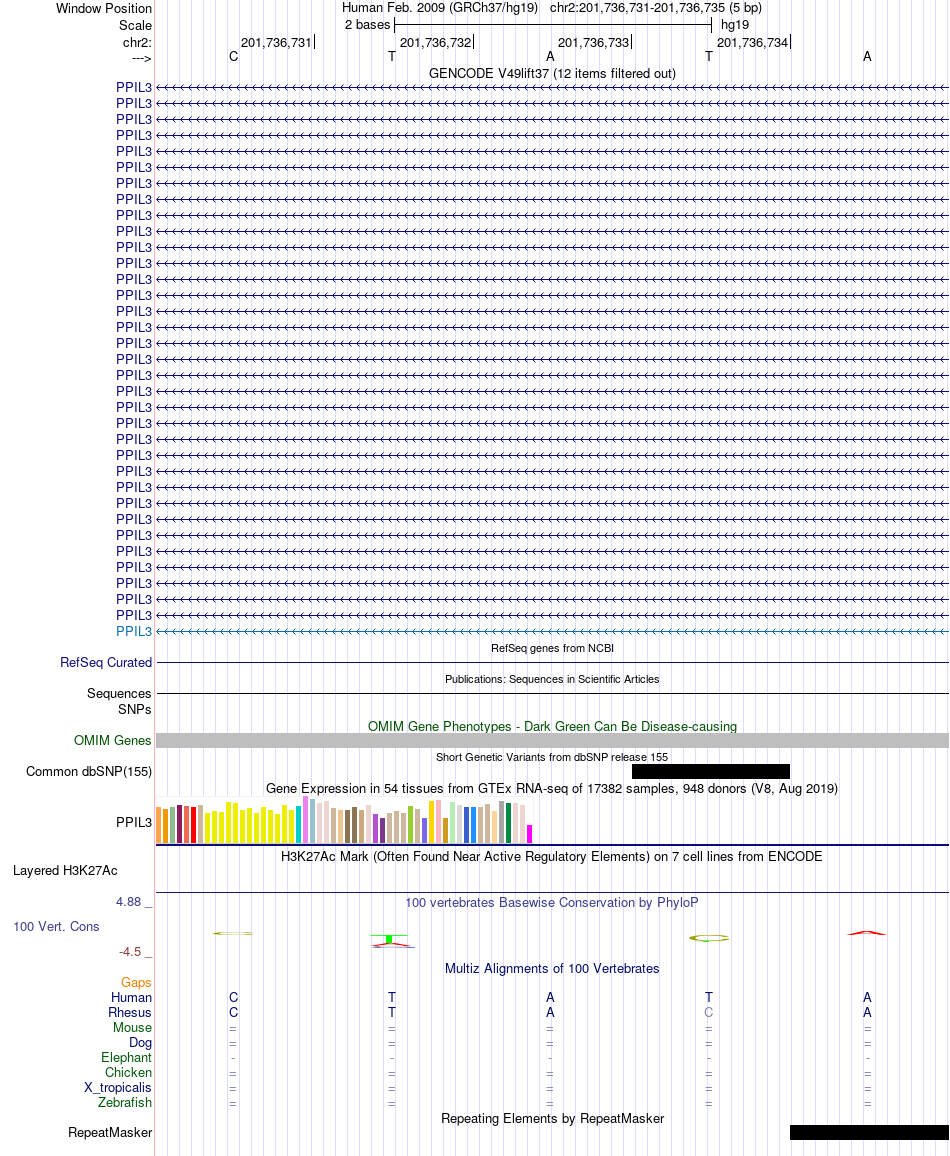Click the GTEx PPIL3 expression bar chart
Viewport: 950px width, 1156px height.
pos(343,820)
